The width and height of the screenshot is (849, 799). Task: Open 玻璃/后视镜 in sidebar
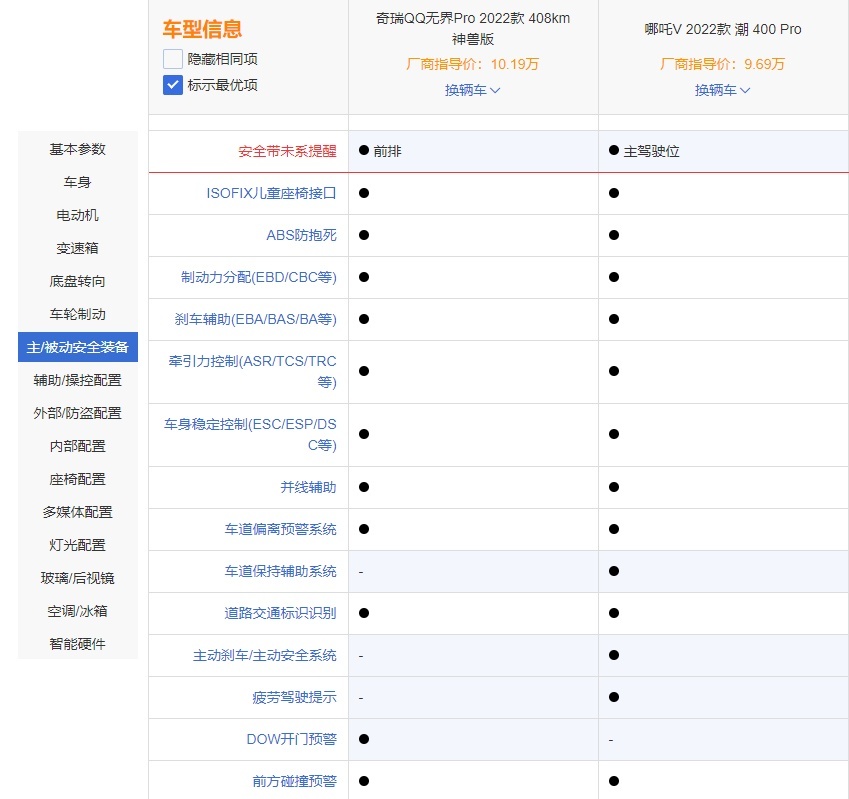click(x=77, y=578)
